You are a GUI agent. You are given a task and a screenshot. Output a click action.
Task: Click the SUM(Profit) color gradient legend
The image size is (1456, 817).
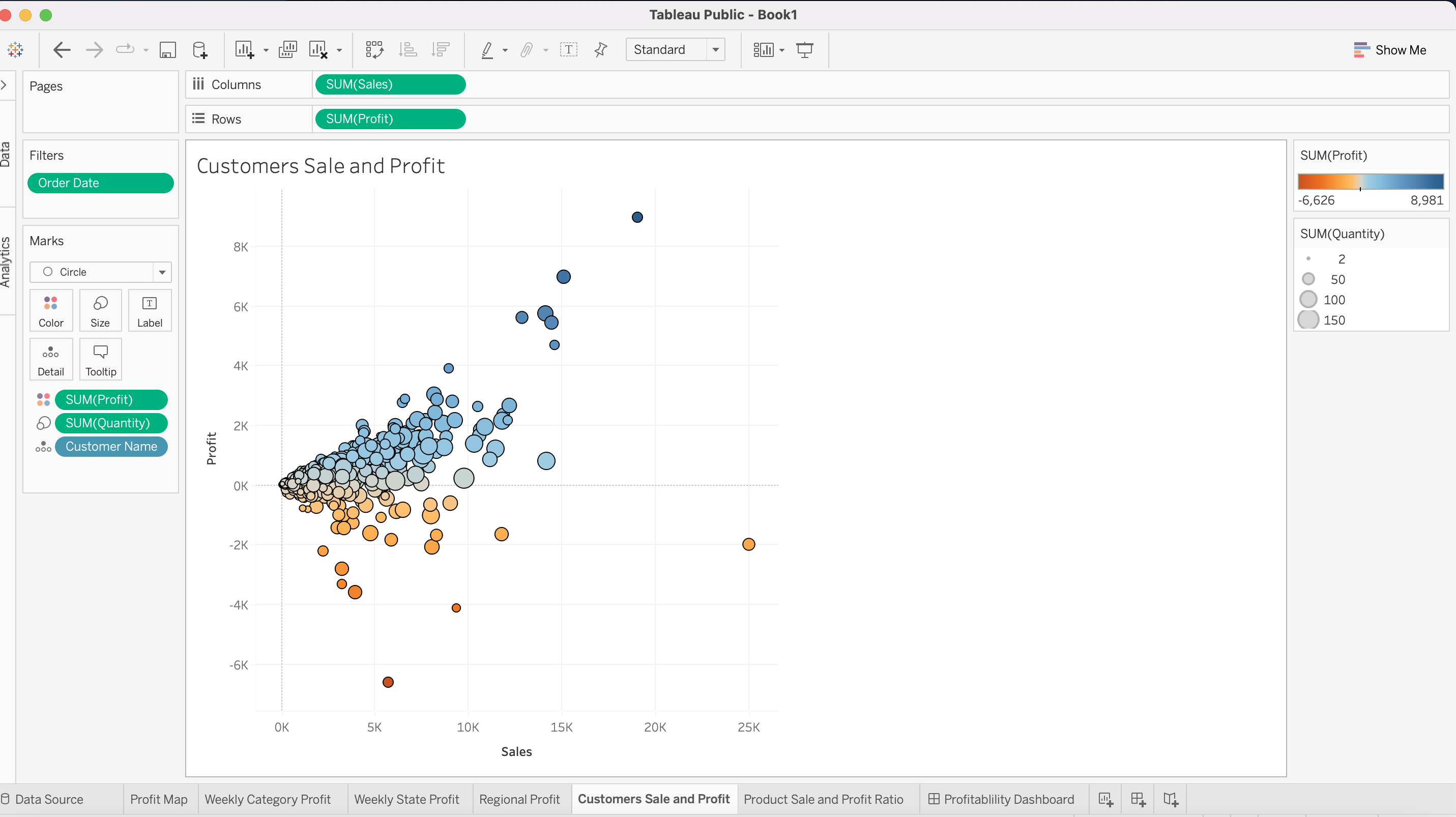[x=1371, y=182]
